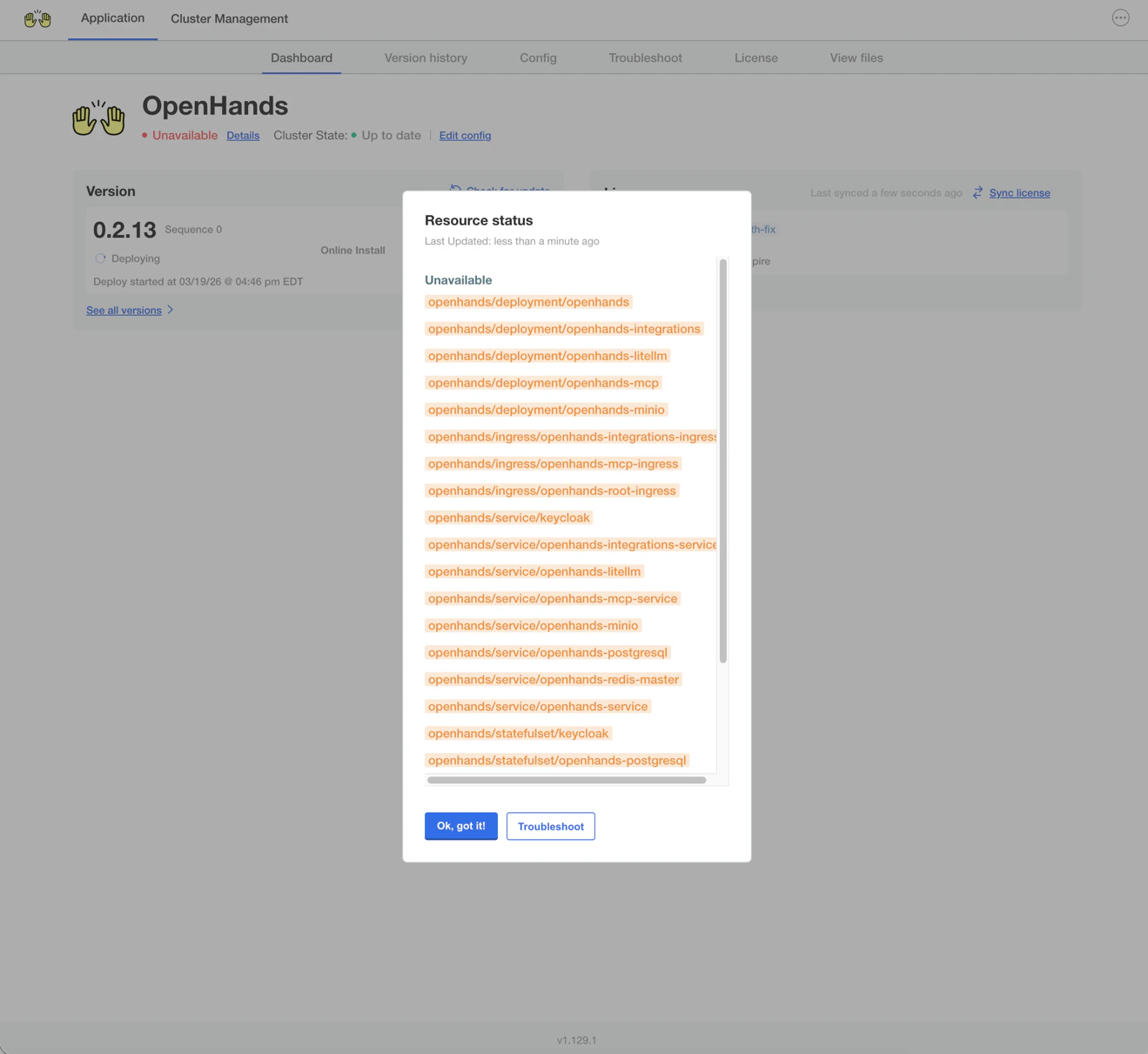Click the large OpenHands hands app icon
1148x1054 pixels.
click(x=98, y=117)
